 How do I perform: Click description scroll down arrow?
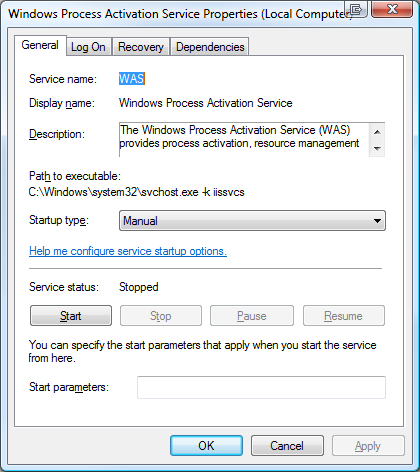tap(377, 149)
